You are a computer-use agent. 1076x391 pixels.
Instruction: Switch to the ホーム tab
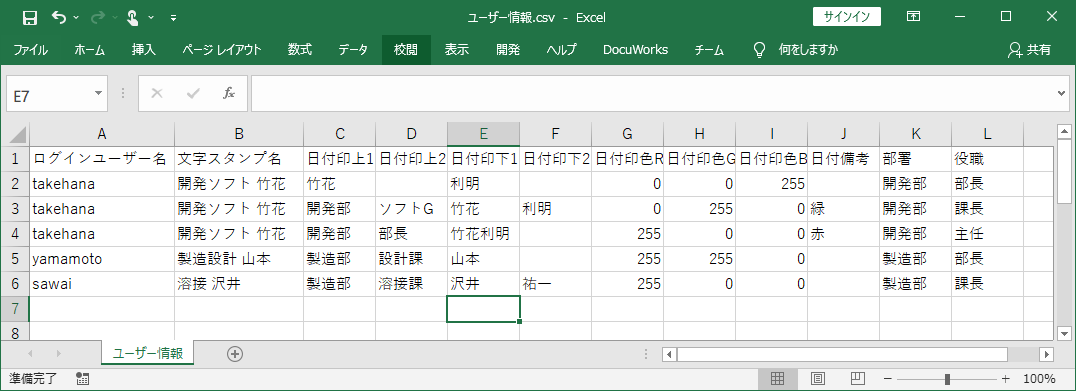(89, 49)
